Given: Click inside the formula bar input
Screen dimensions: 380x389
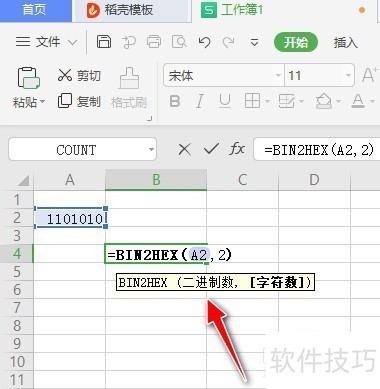Looking at the screenshot, I should (x=317, y=150).
